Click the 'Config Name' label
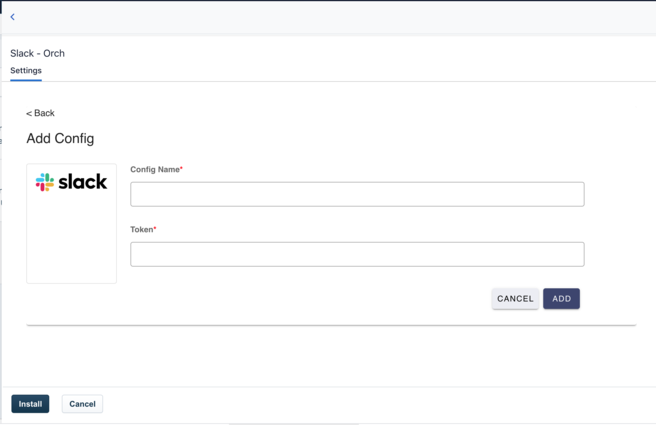656x425 pixels. (x=155, y=169)
